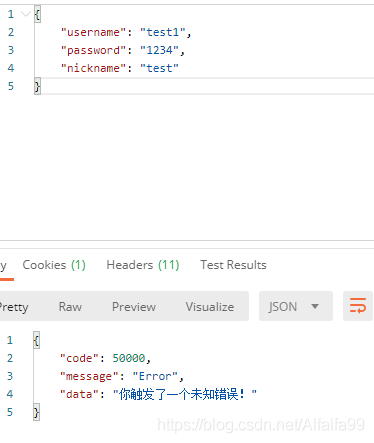Click the "Error" message value
Screen dimensions: 374x443
pos(155,376)
